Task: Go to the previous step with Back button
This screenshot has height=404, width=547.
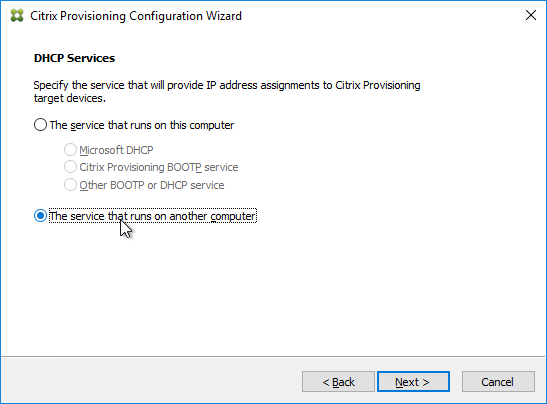Action: pos(338,382)
